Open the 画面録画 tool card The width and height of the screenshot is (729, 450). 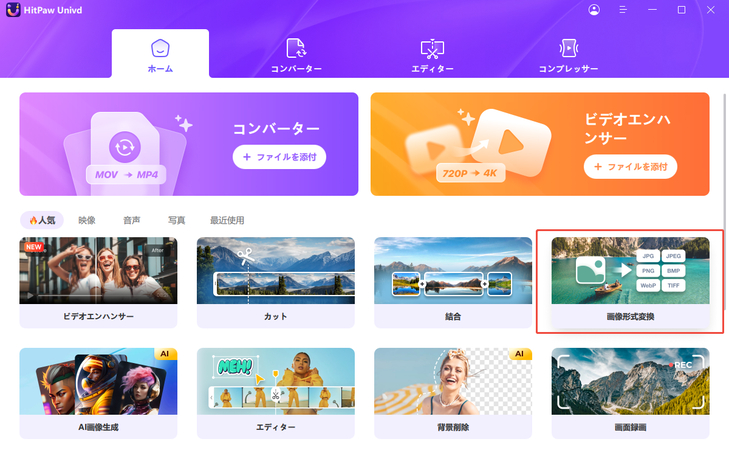(630, 393)
